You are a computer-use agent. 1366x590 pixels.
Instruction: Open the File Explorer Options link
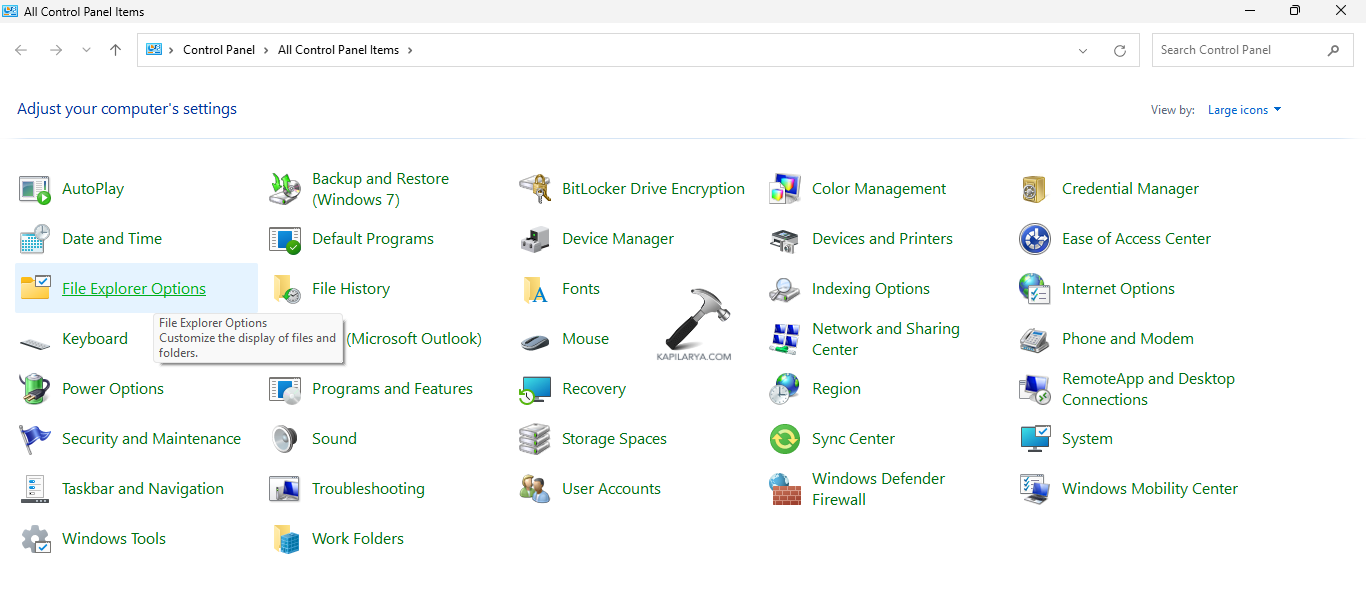pos(134,289)
